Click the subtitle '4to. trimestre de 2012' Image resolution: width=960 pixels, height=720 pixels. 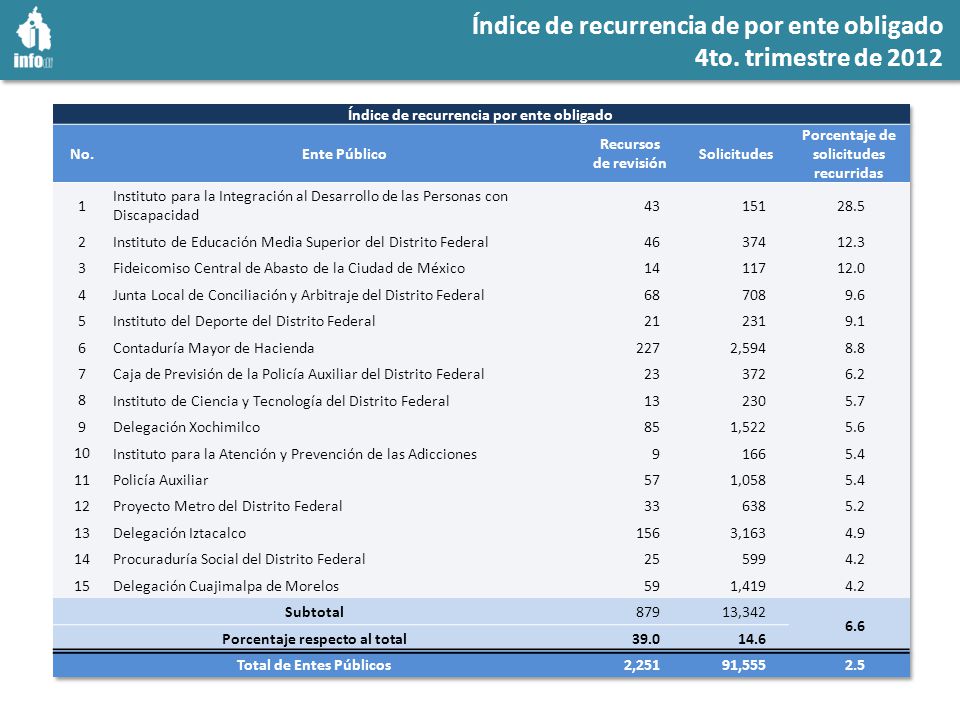(819, 58)
